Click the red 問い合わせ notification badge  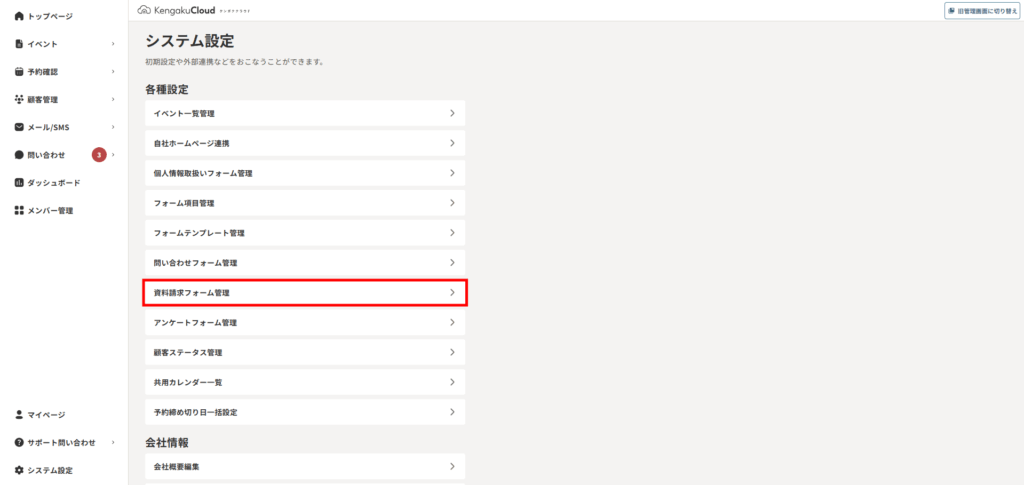point(99,155)
